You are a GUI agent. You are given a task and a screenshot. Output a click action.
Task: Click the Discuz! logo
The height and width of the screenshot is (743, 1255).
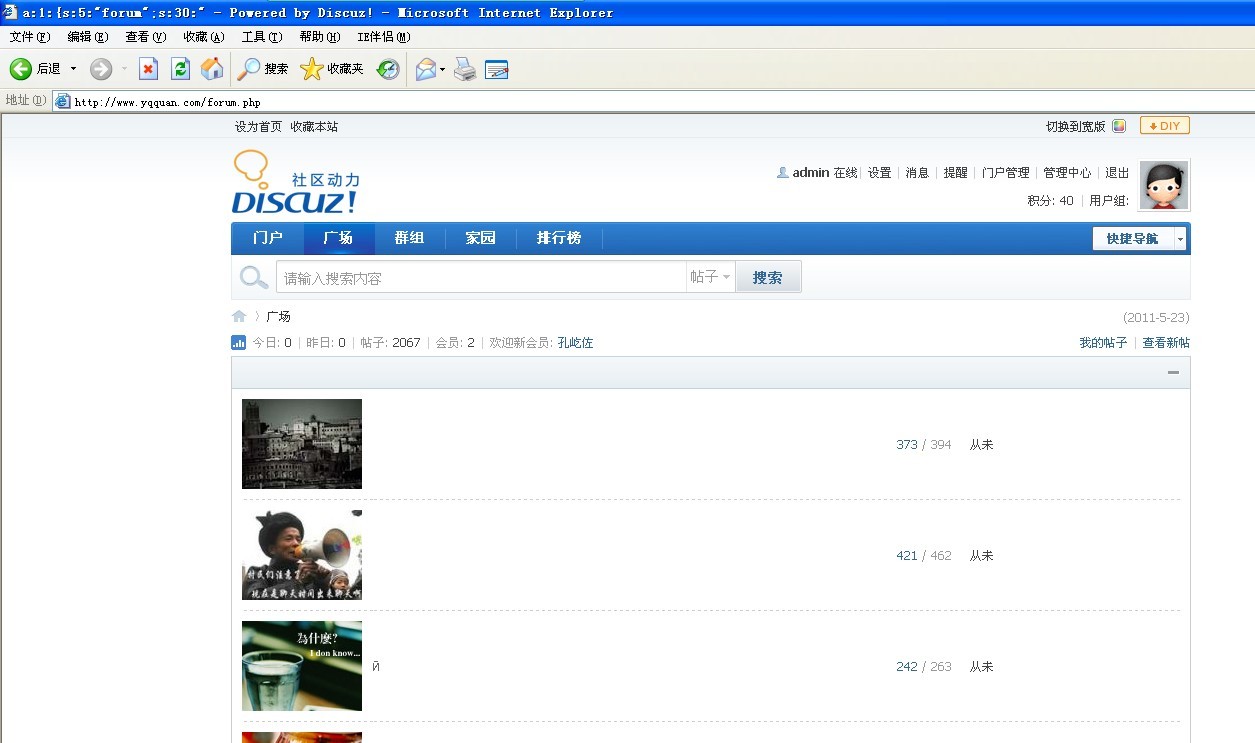295,182
